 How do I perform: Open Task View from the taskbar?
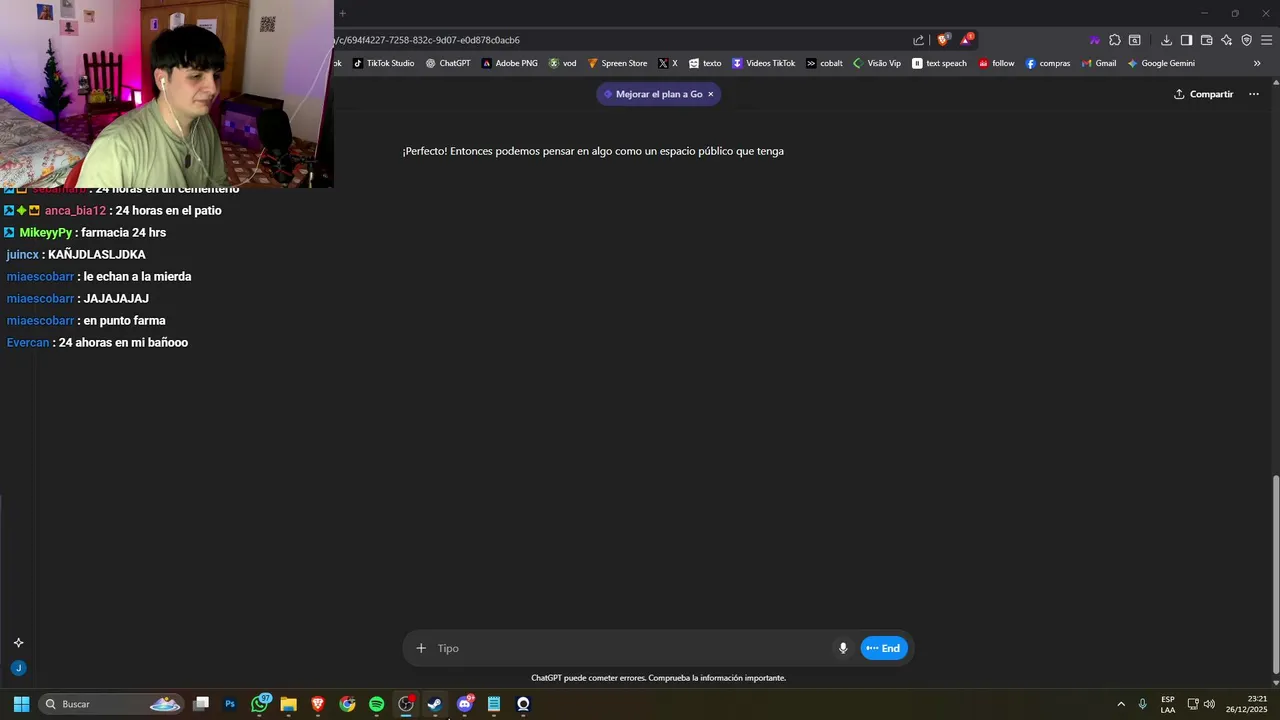coord(201,704)
